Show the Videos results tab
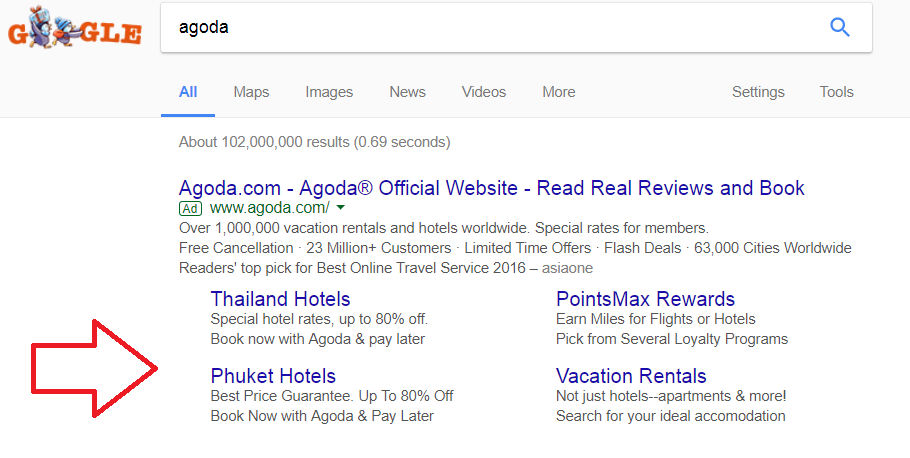Image resolution: width=910 pixels, height=458 pixels. click(x=484, y=92)
